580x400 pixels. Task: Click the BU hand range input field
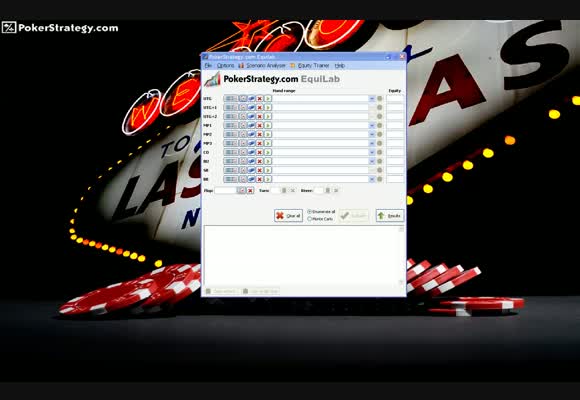click(x=321, y=161)
